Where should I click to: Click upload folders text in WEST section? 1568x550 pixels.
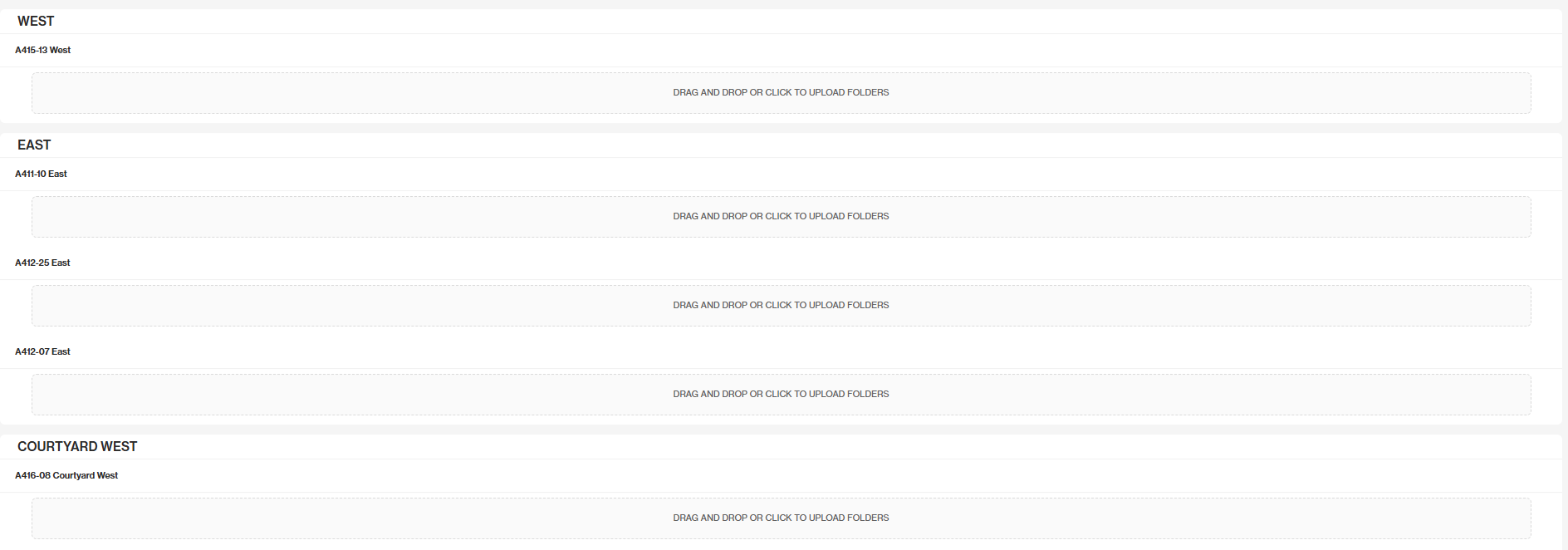781,92
